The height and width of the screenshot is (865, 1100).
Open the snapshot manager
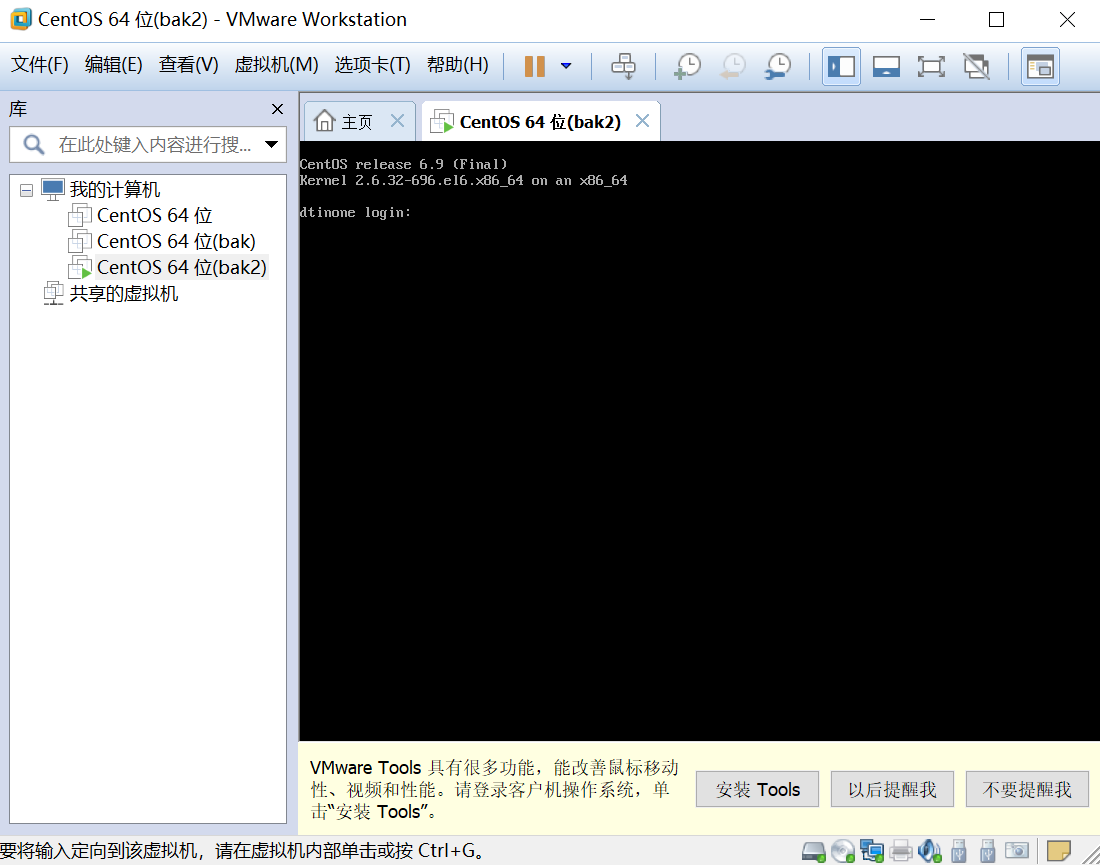coord(778,66)
